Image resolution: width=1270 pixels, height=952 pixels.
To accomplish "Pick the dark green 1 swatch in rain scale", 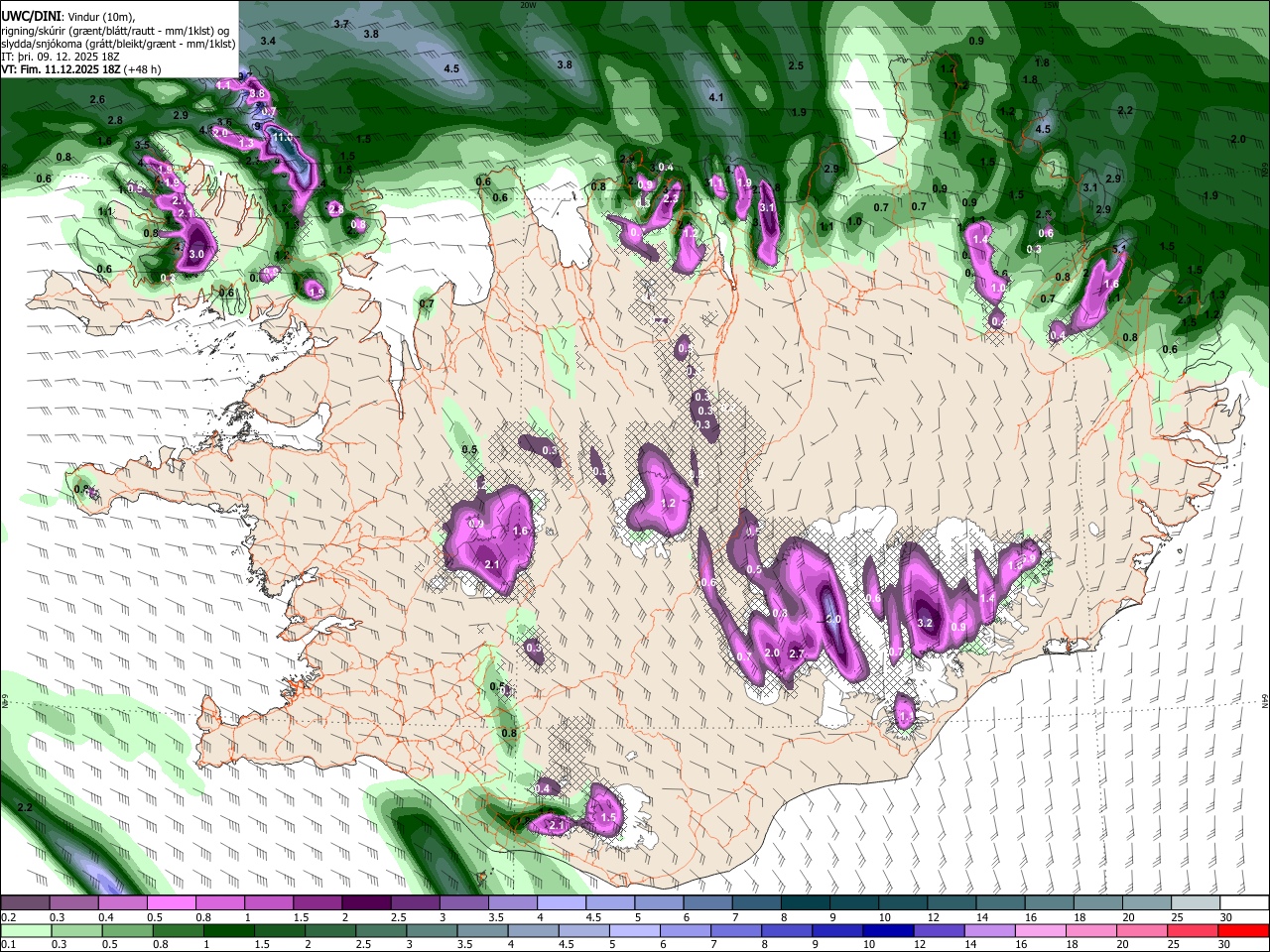I will pos(228,930).
